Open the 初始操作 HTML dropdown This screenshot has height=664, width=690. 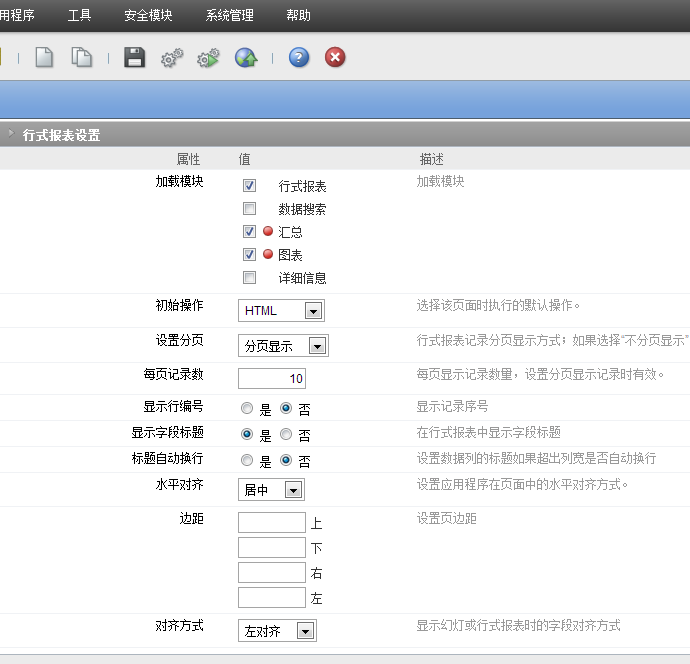coord(281,311)
